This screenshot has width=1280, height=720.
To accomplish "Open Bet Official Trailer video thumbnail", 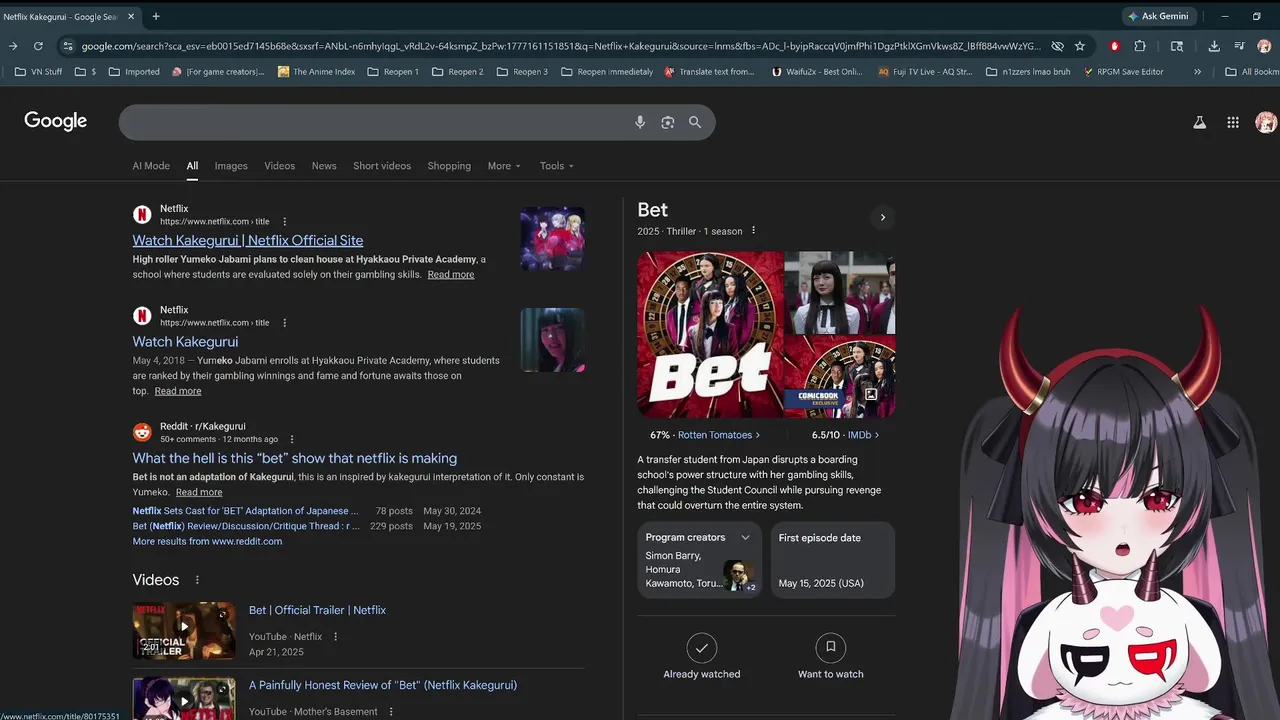I will click(x=184, y=630).
